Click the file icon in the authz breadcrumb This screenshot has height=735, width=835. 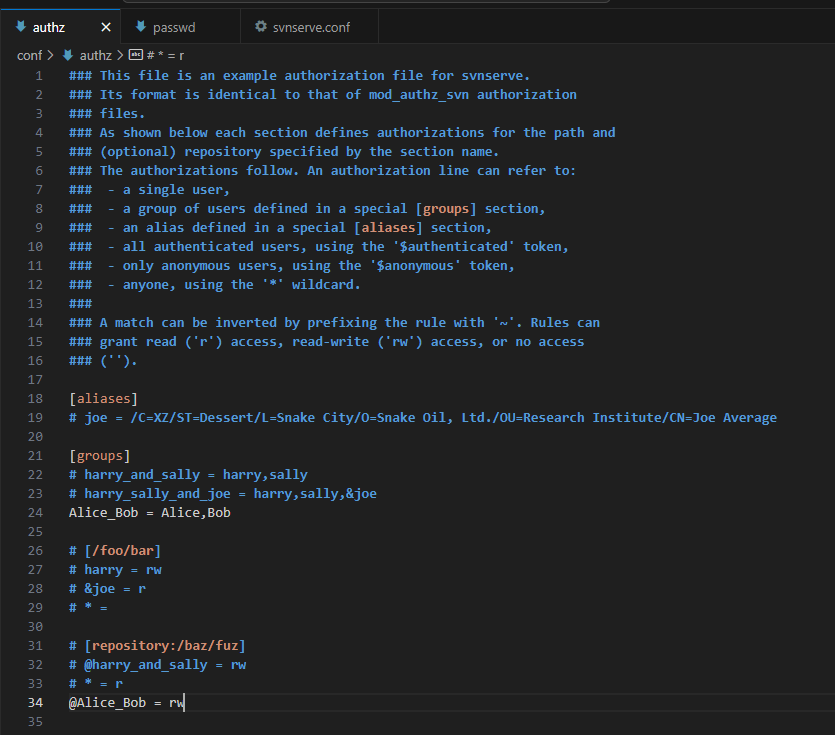[68, 55]
